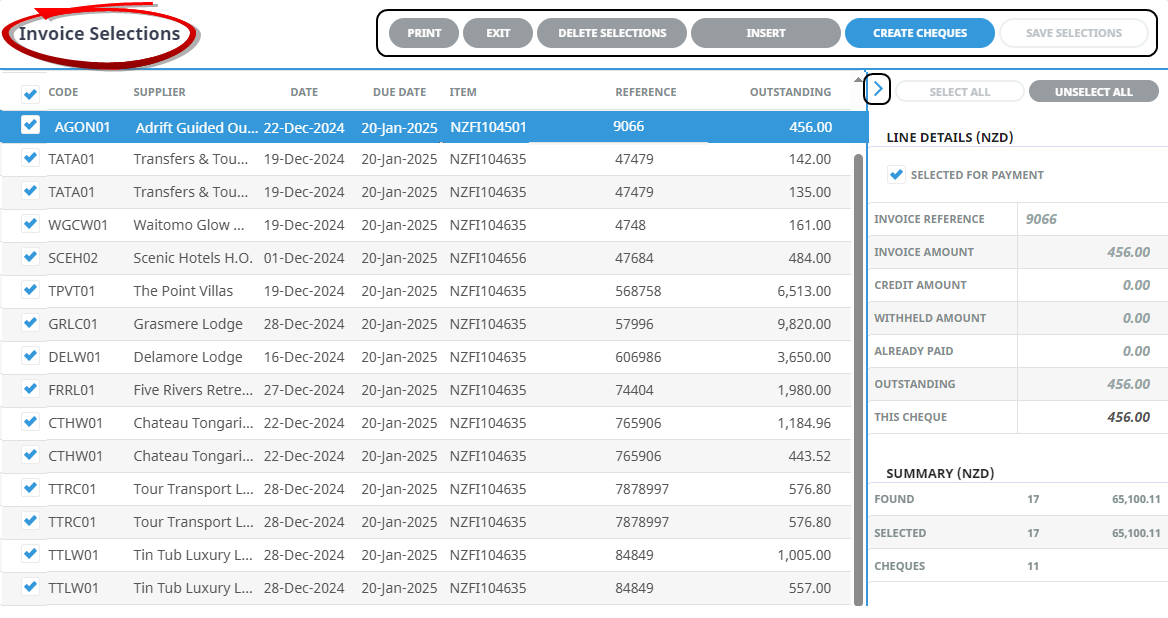Sort list by Supplier column header
1168x618 pixels.
coord(159,92)
